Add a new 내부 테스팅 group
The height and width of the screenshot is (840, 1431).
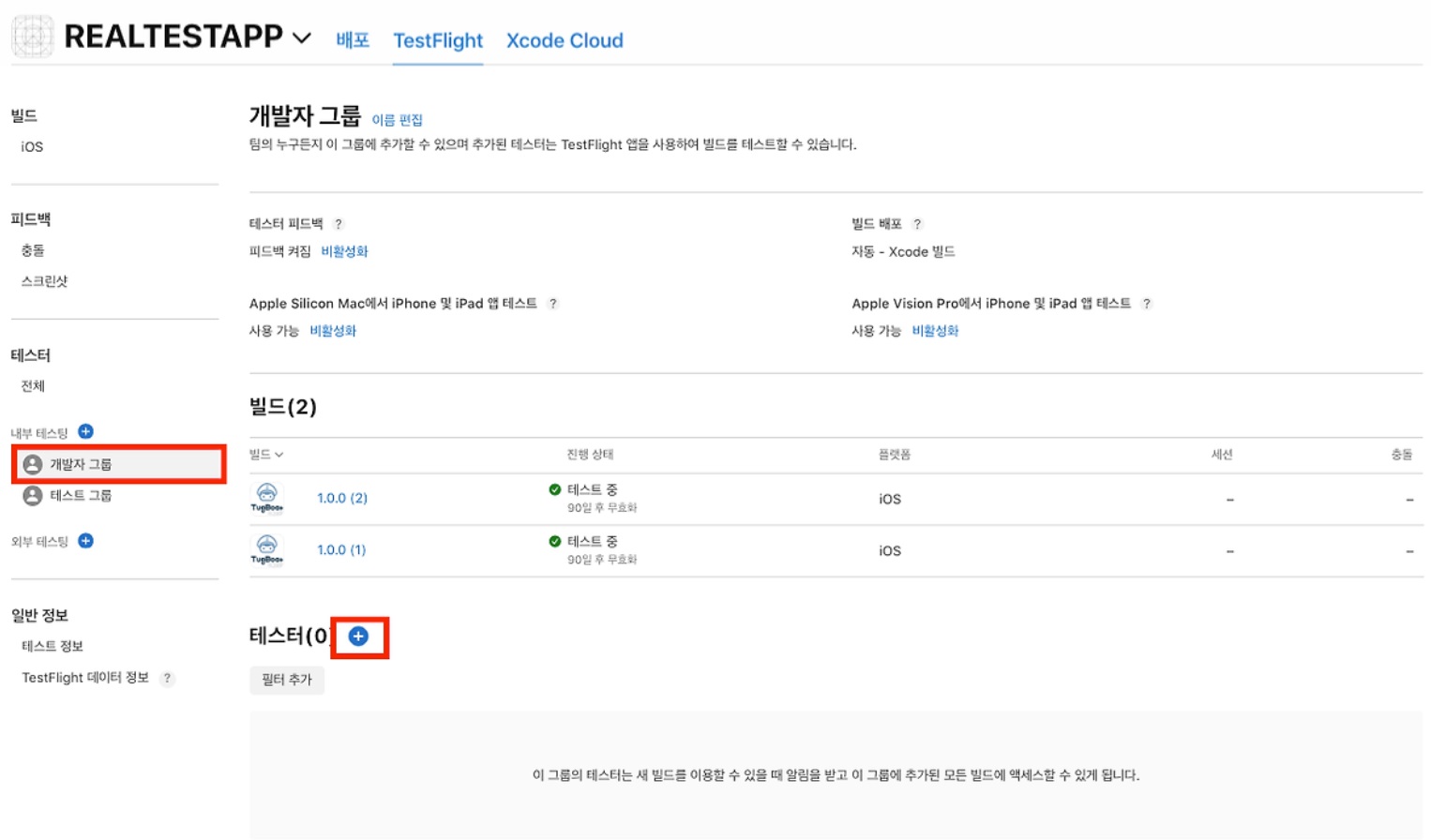click(x=85, y=431)
